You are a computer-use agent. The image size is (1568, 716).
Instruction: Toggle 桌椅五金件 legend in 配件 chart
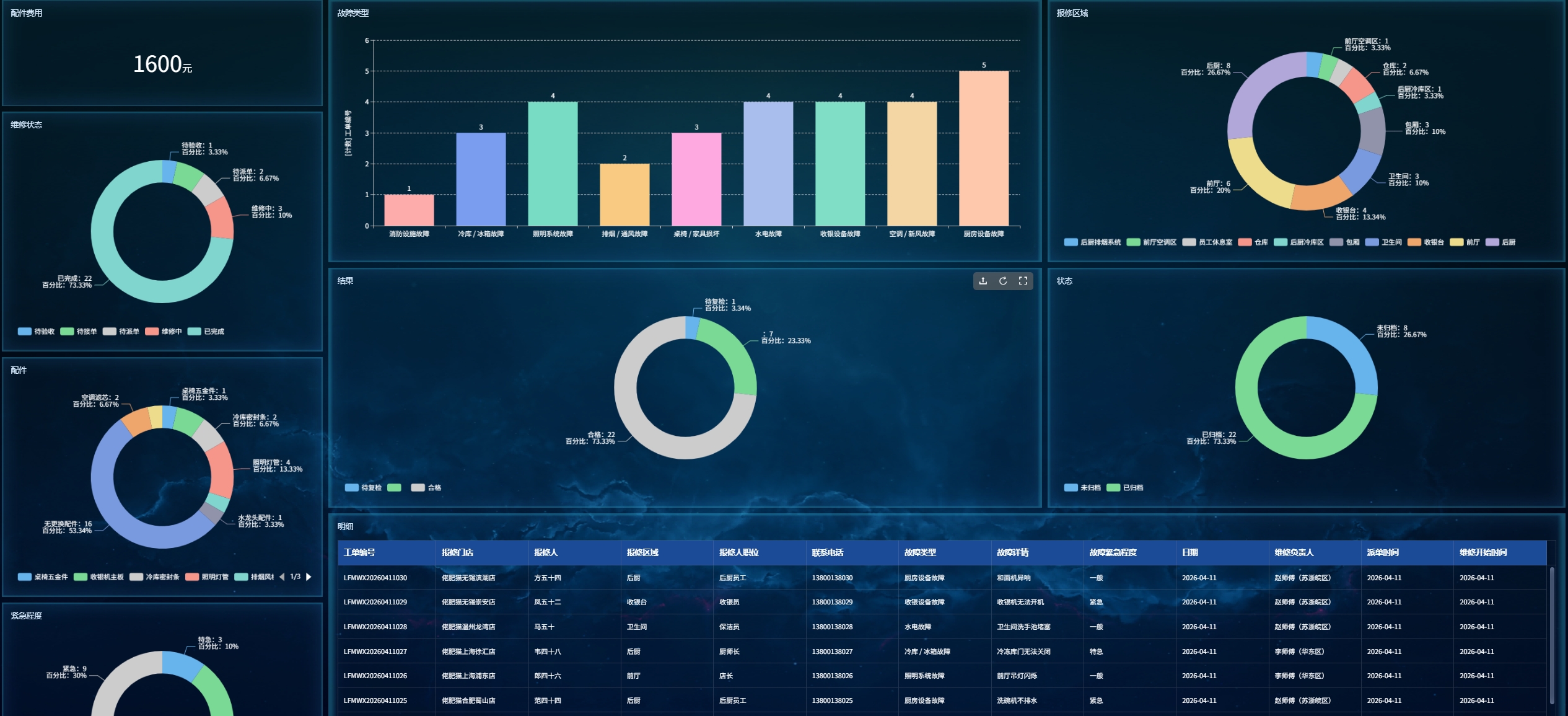(x=43, y=577)
